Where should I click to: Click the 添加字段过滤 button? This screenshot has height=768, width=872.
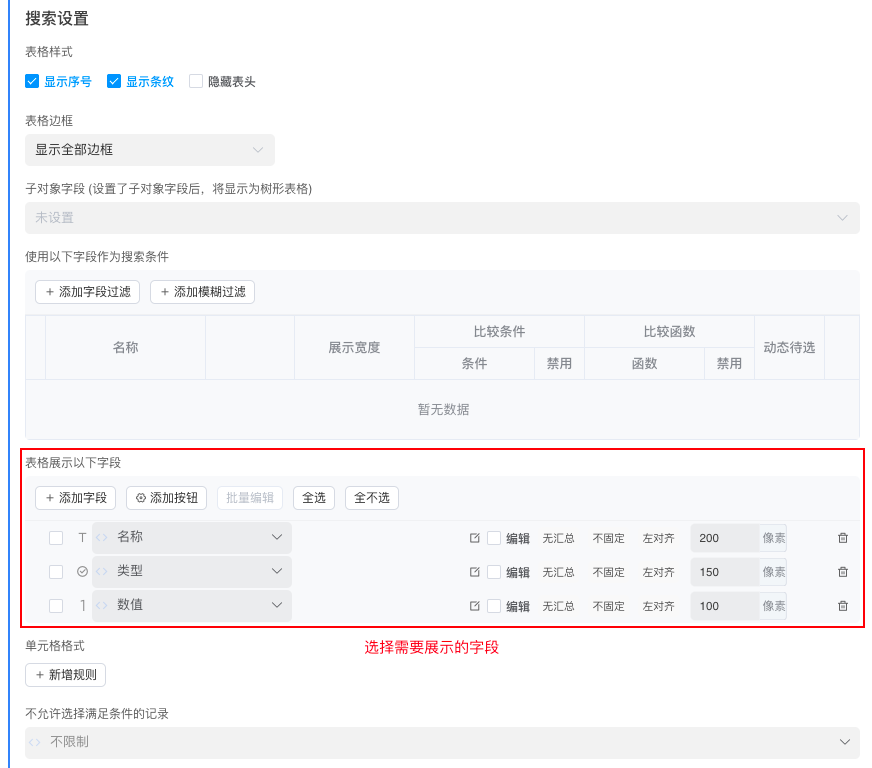(x=87, y=292)
